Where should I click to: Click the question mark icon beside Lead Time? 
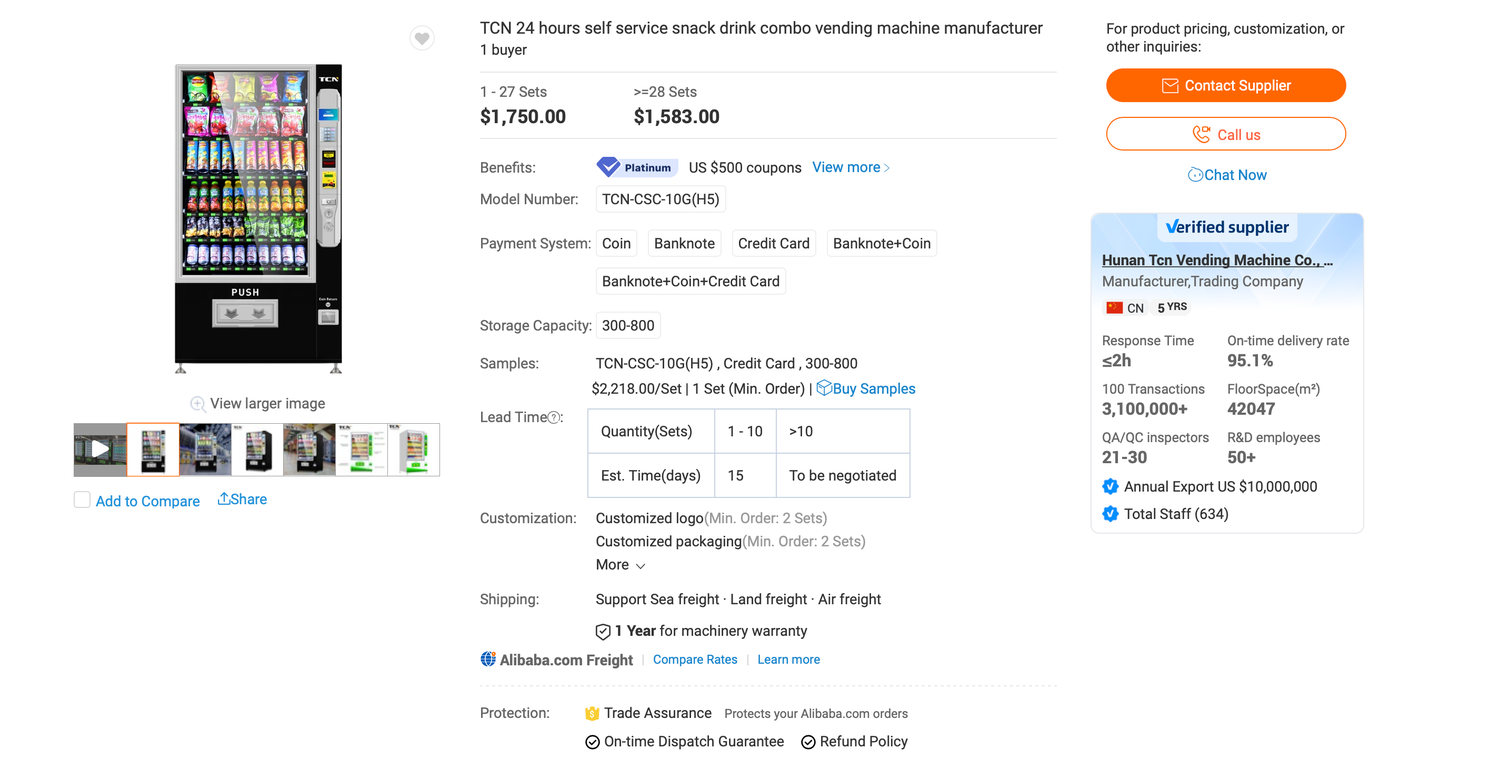[x=554, y=418]
